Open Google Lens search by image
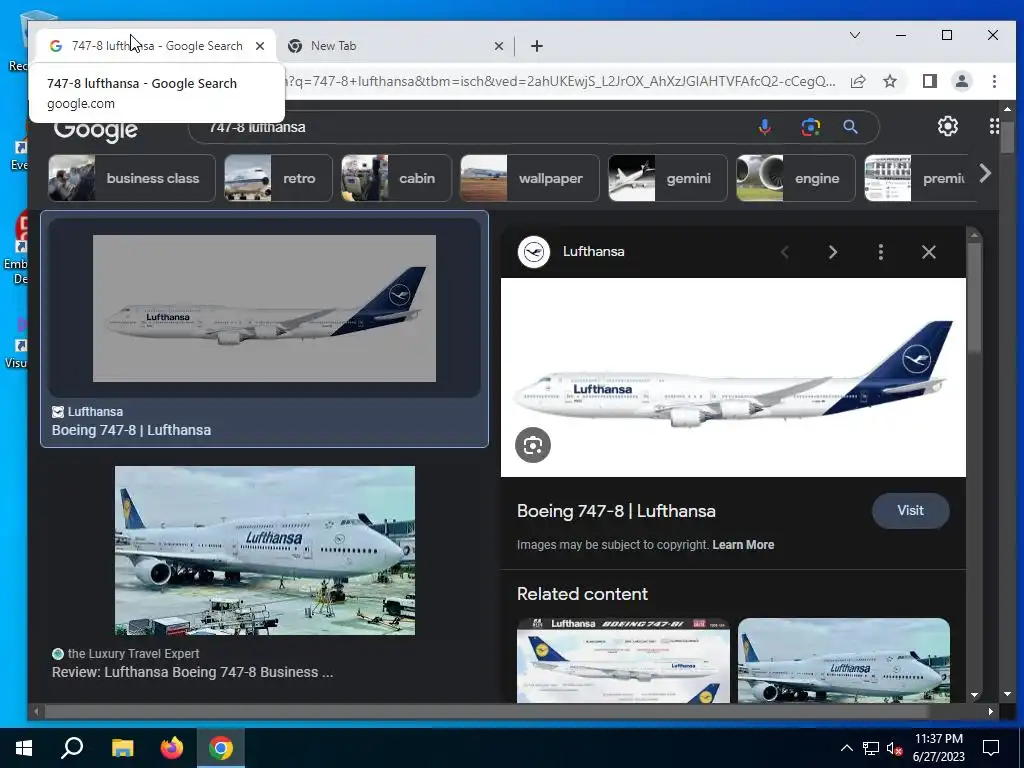 (x=810, y=127)
